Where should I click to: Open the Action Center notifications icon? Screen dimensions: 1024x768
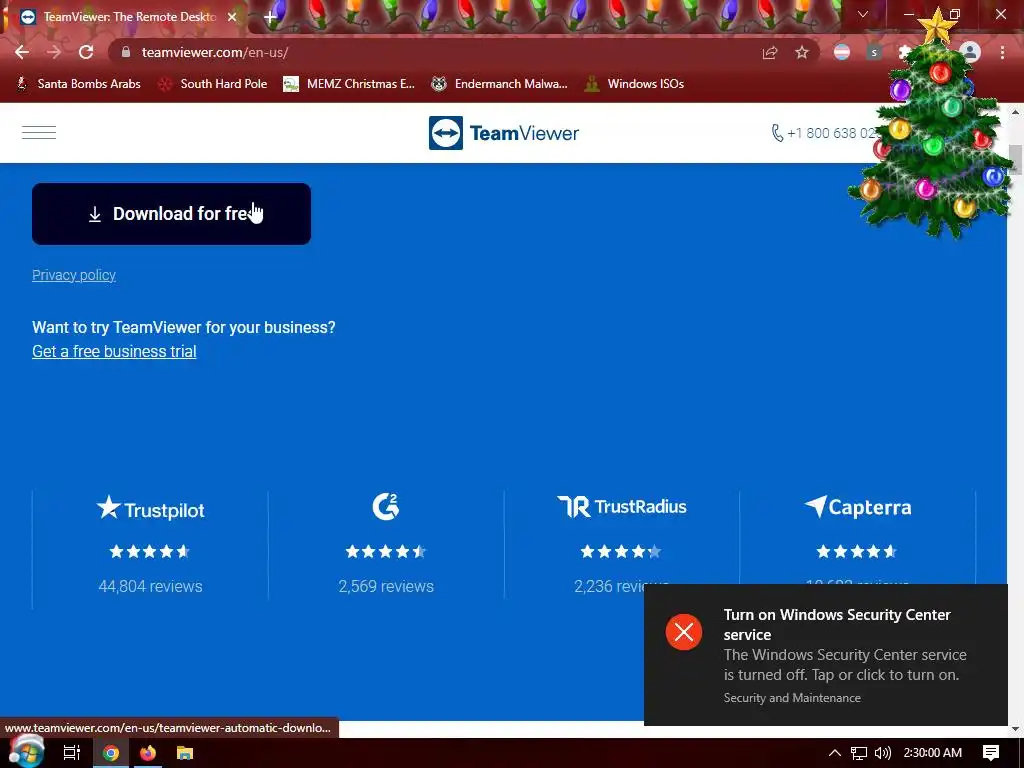click(x=991, y=753)
